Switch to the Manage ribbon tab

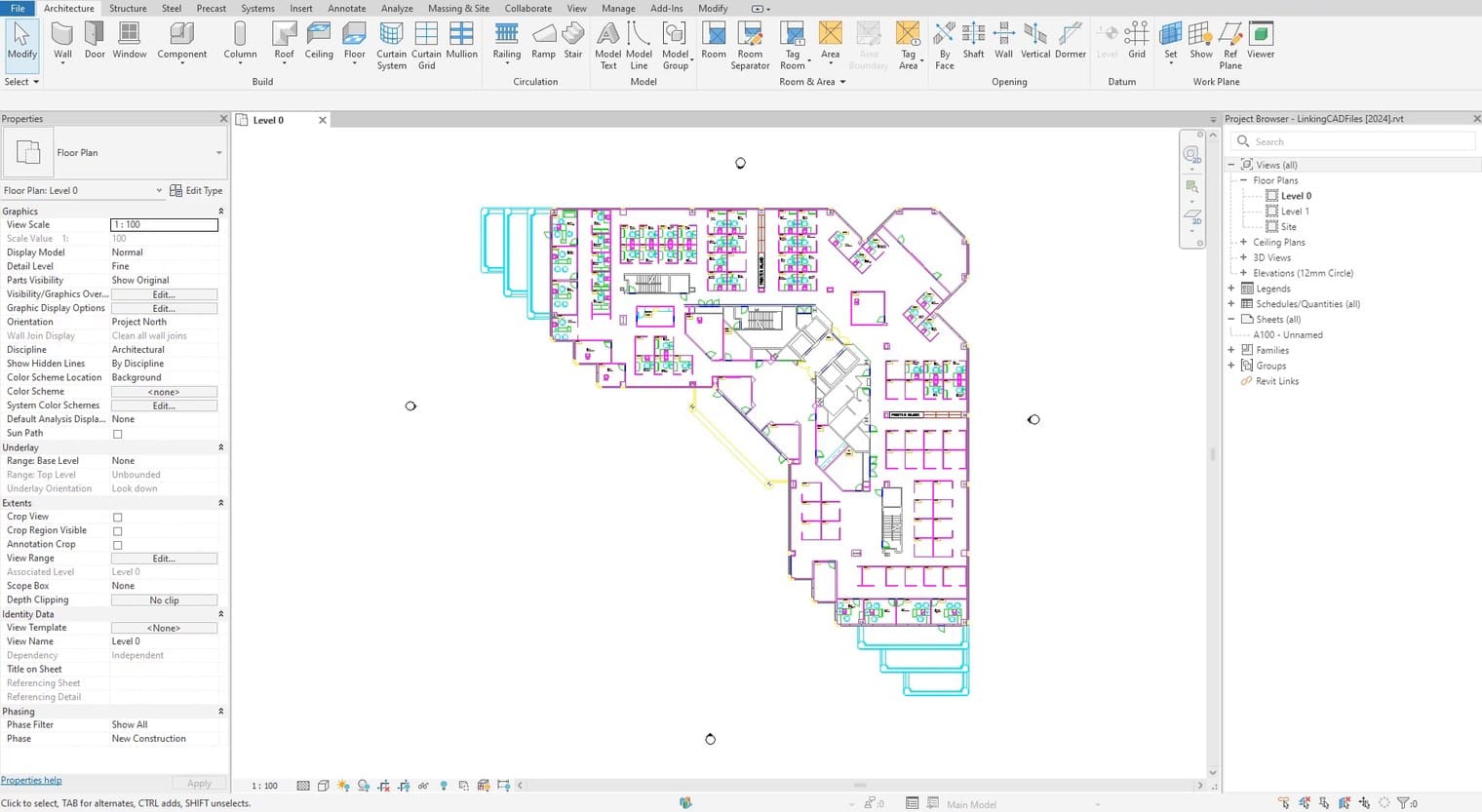click(618, 8)
